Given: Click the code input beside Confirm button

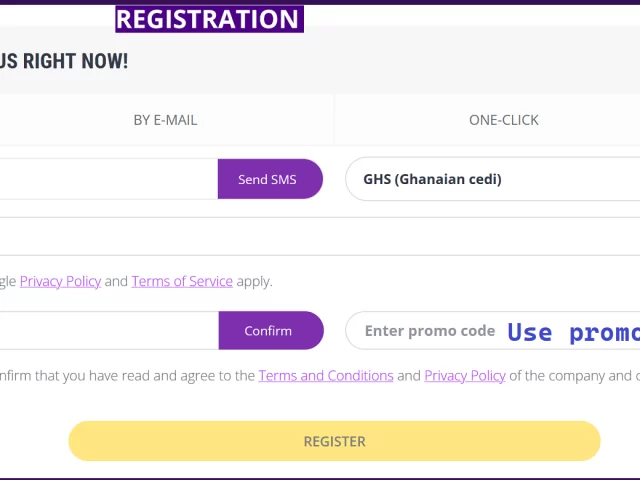Looking at the screenshot, I should point(109,330).
